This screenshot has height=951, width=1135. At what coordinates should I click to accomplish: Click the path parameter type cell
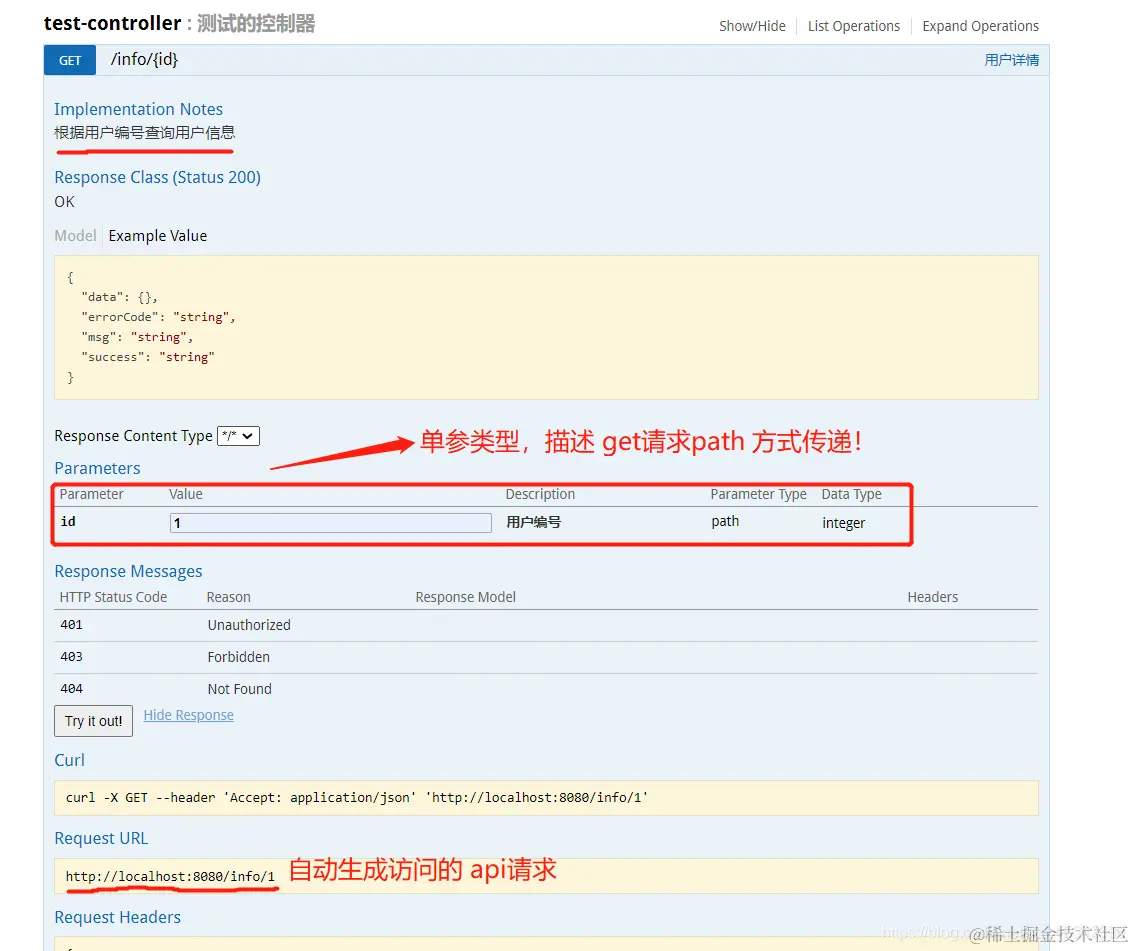[x=725, y=521]
